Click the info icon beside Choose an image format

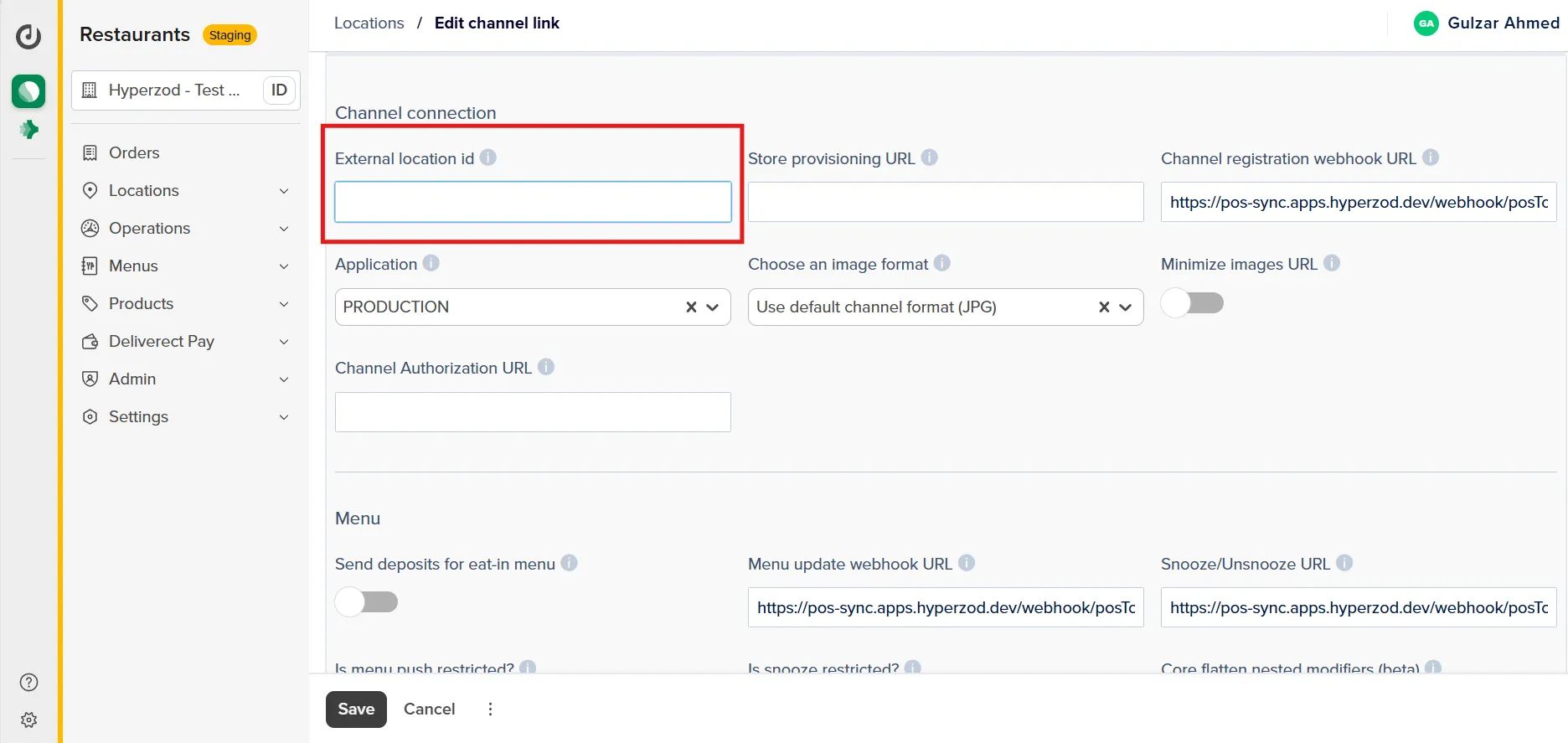coord(941,263)
